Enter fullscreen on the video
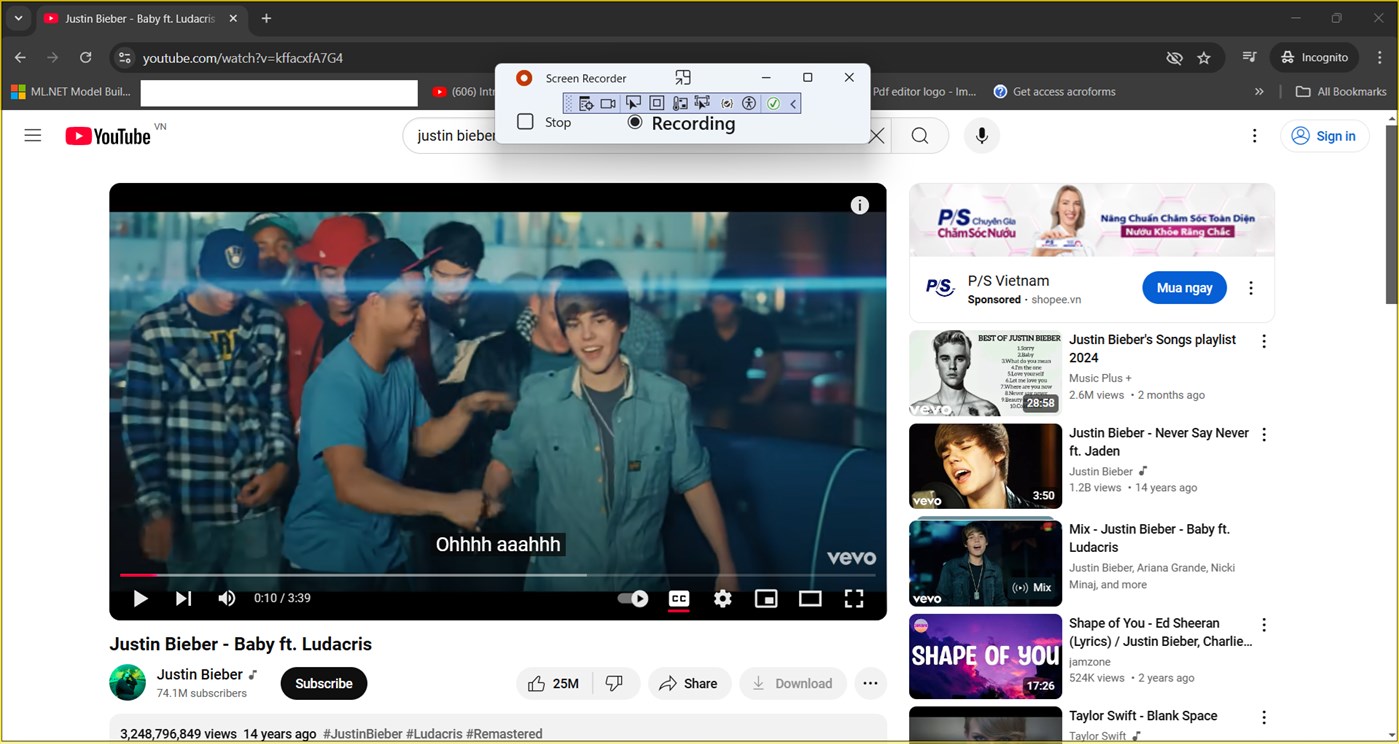The width and height of the screenshot is (1399, 744). point(854,598)
